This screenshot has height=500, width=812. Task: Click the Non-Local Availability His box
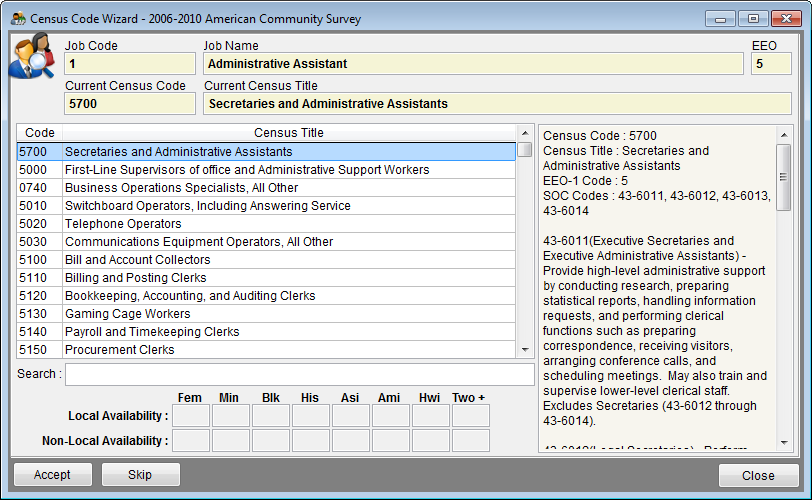pos(311,440)
